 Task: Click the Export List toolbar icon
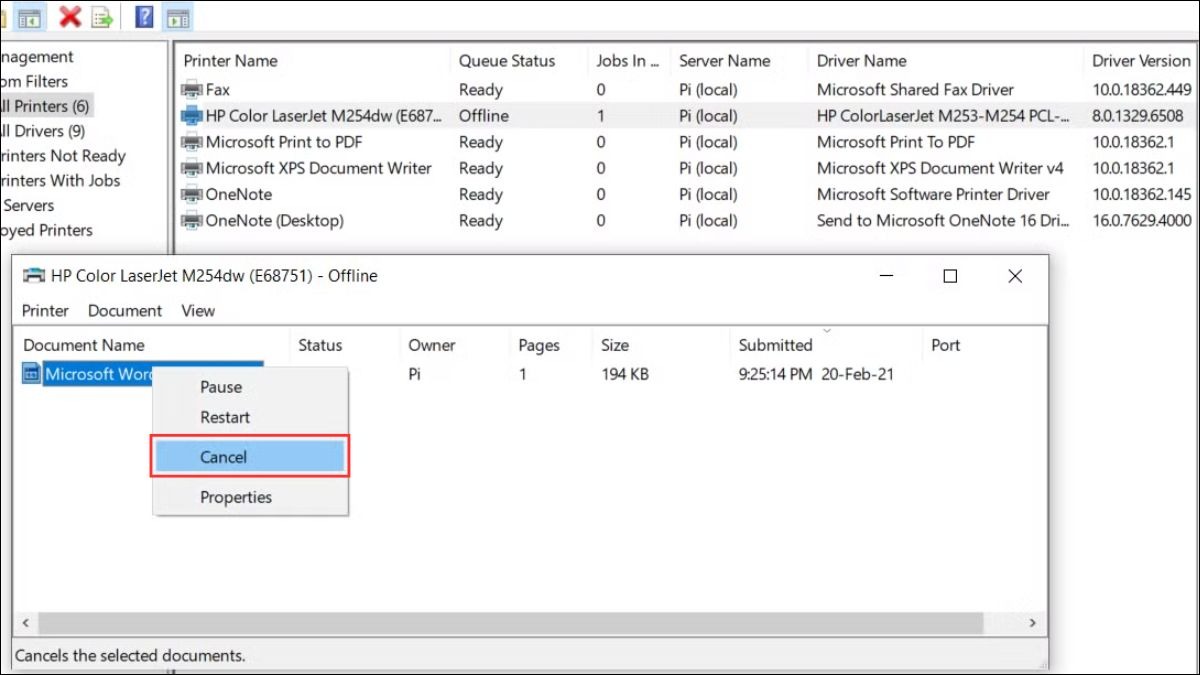[x=101, y=16]
